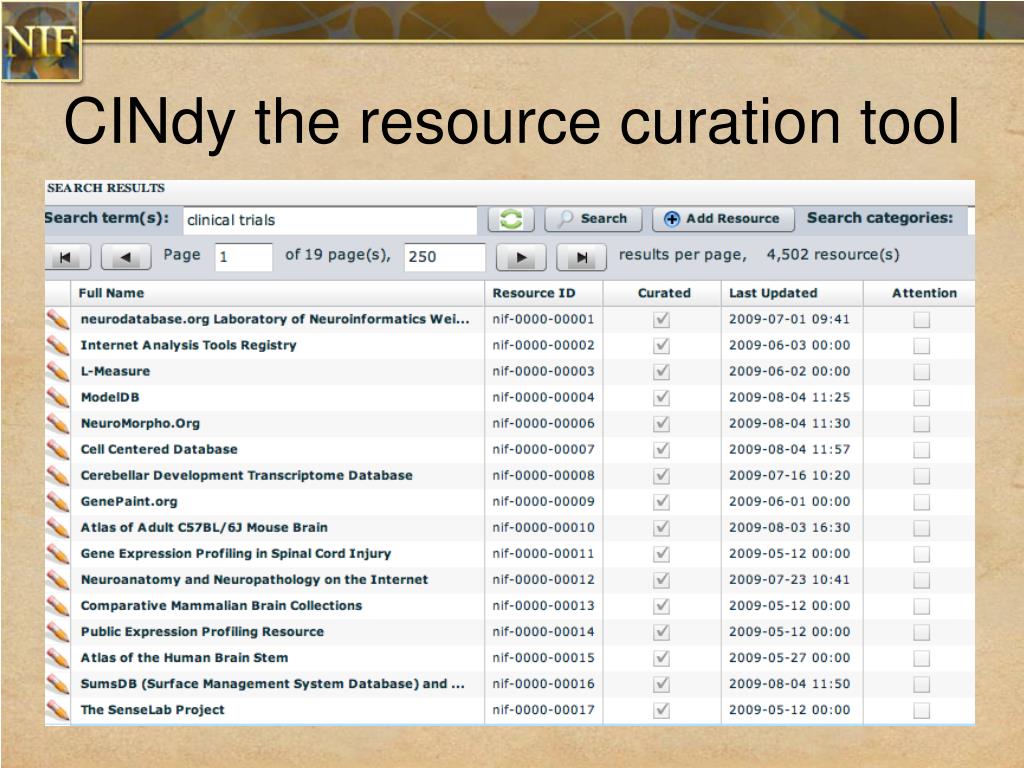Click Resource ID nif-0000-00010
The image size is (1024, 768).
543,528
